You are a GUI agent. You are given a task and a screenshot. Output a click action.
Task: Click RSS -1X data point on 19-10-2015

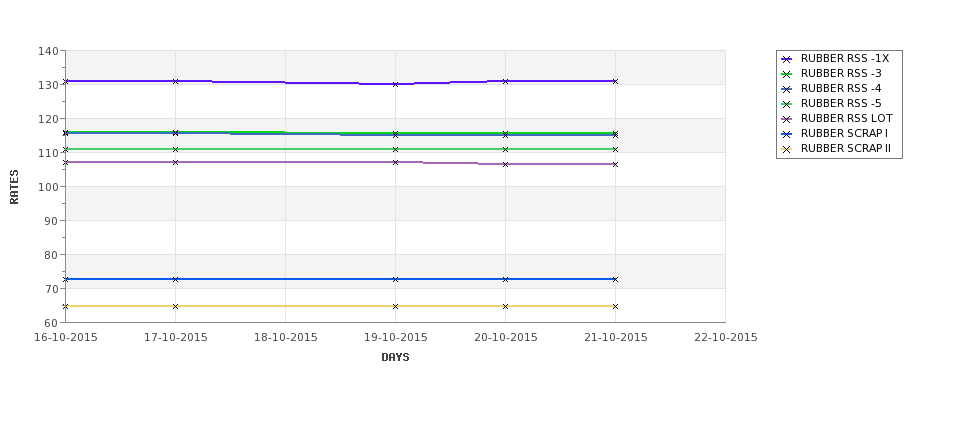click(x=395, y=84)
